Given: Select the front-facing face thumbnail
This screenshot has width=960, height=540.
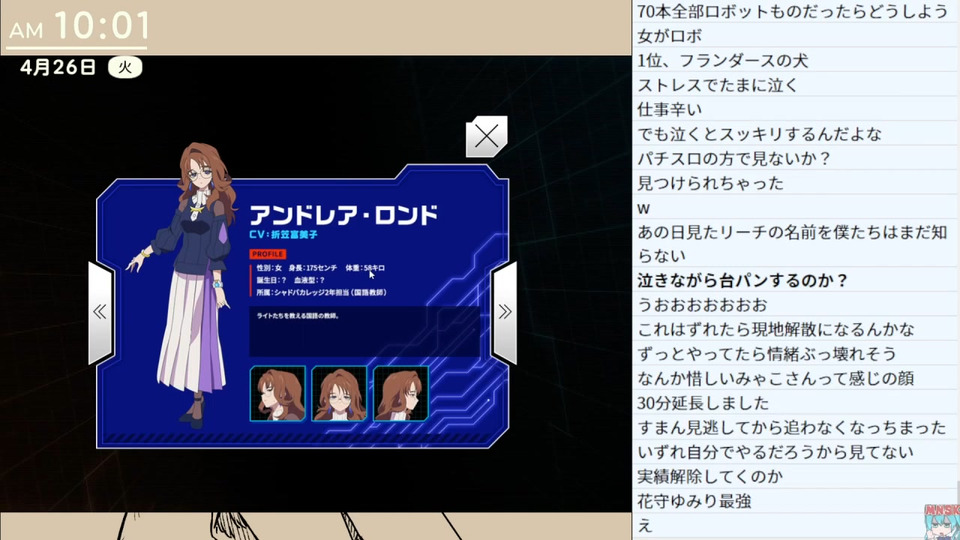Looking at the screenshot, I should (339, 394).
